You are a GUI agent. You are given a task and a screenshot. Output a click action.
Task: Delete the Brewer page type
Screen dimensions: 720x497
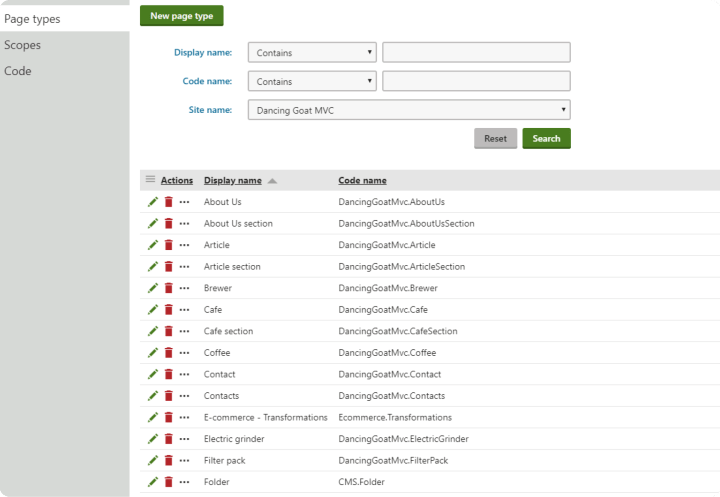click(x=169, y=288)
